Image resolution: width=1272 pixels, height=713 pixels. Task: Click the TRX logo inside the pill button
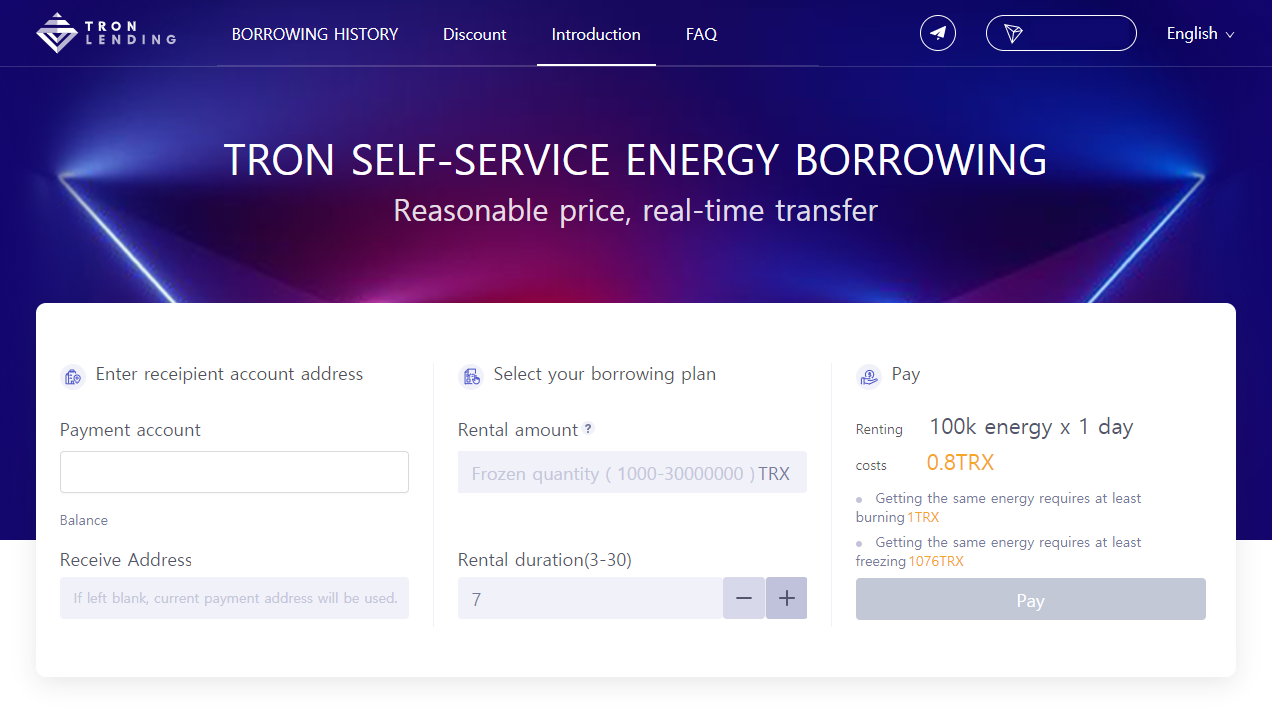(x=1013, y=32)
